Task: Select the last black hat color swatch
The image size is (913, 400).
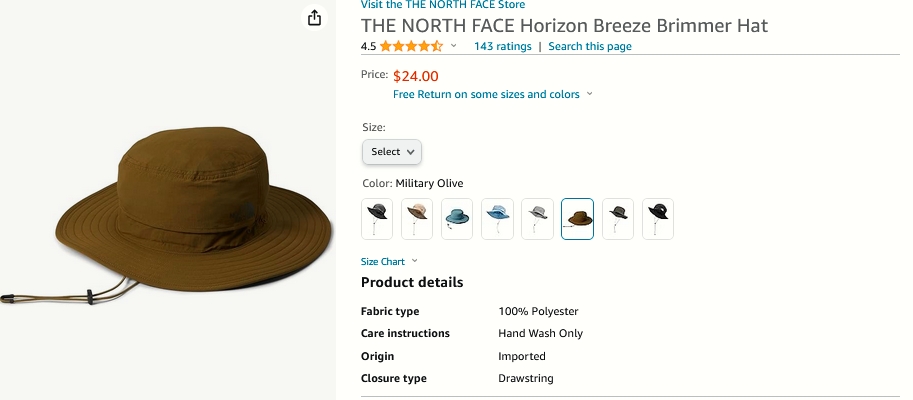Action: (x=658, y=219)
